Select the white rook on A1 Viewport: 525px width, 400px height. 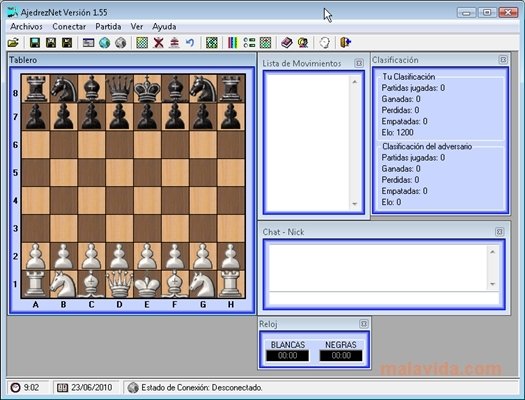point(35,284)
